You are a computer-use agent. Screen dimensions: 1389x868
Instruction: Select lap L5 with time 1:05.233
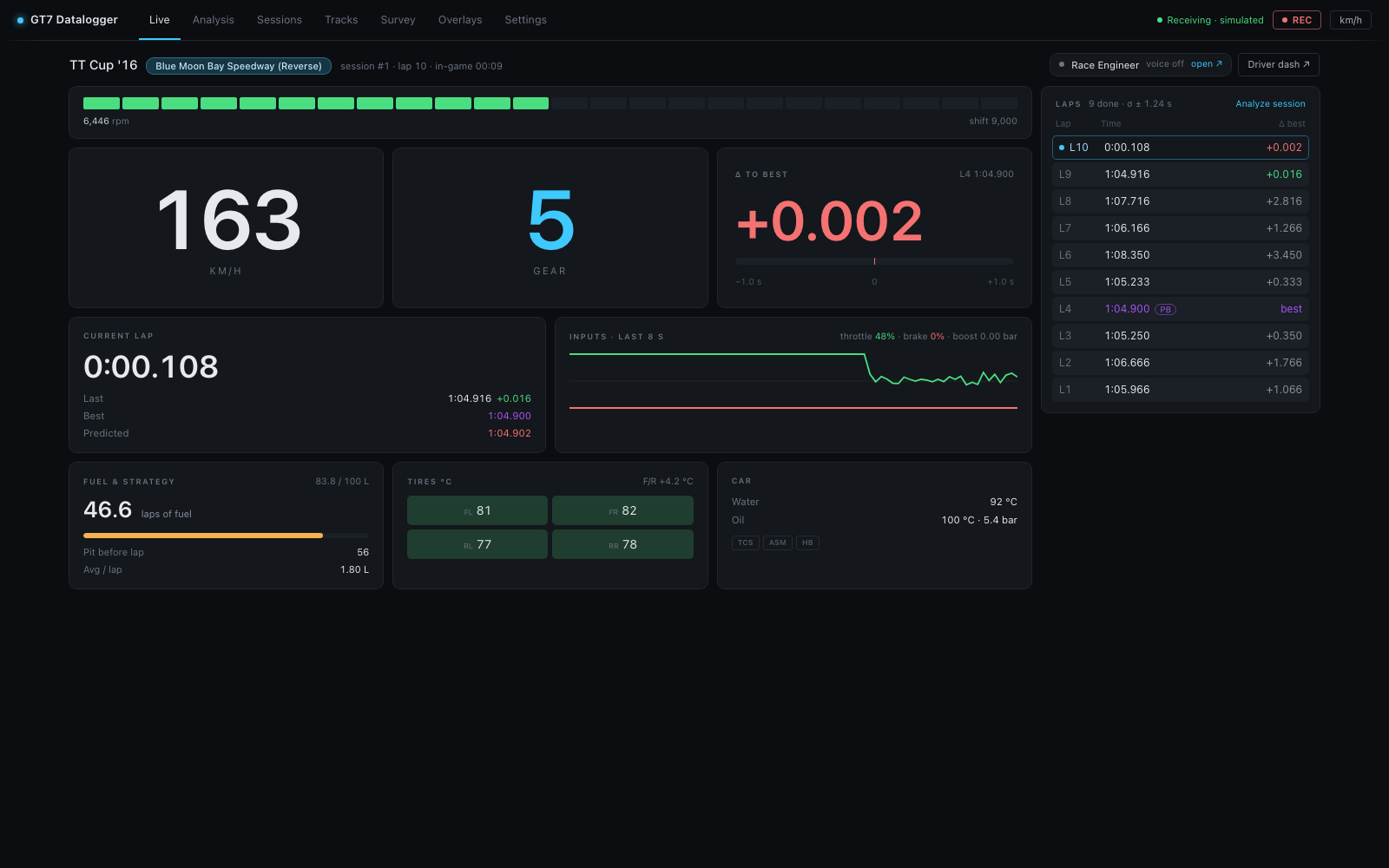[x=1181, y=282]
